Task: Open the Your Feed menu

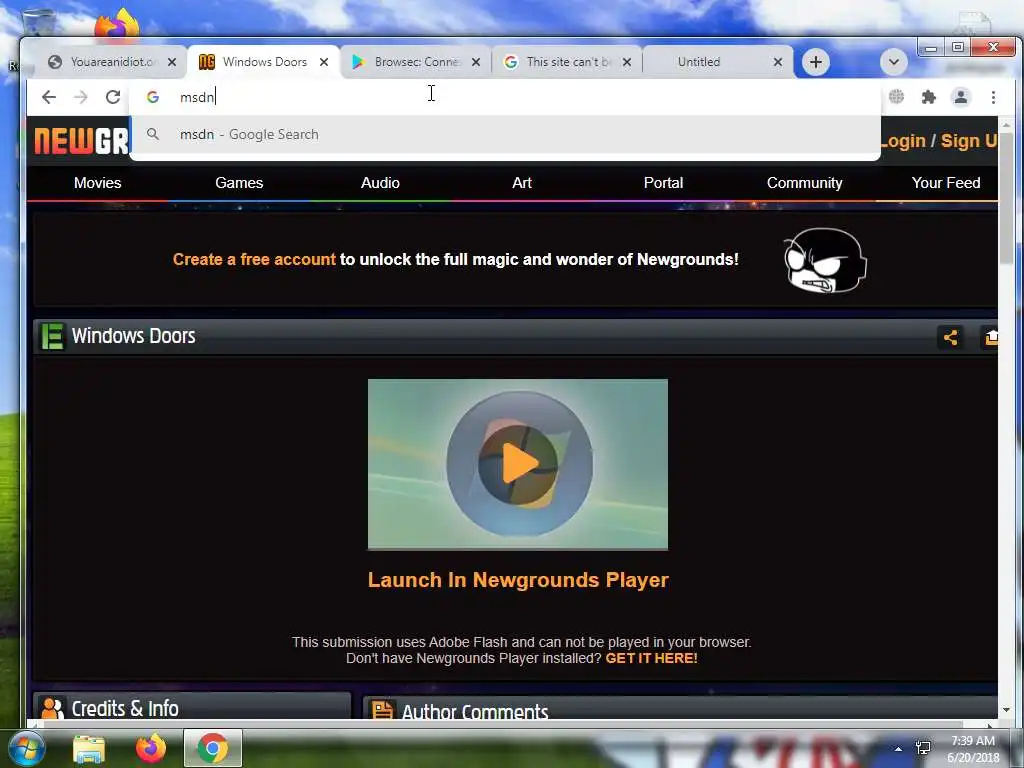Action: point(946,183)
